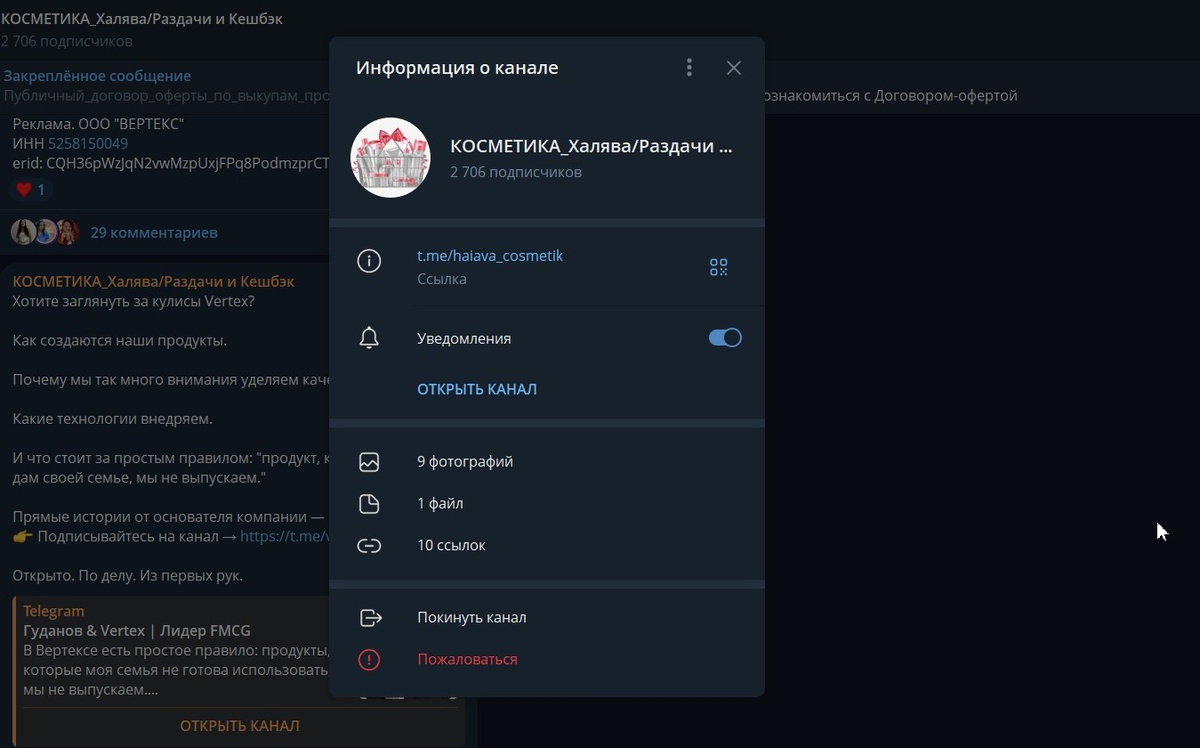Click the channel avatar picture
The image size is (1200, 748).
pyautogui.click(x=390, y=158)
